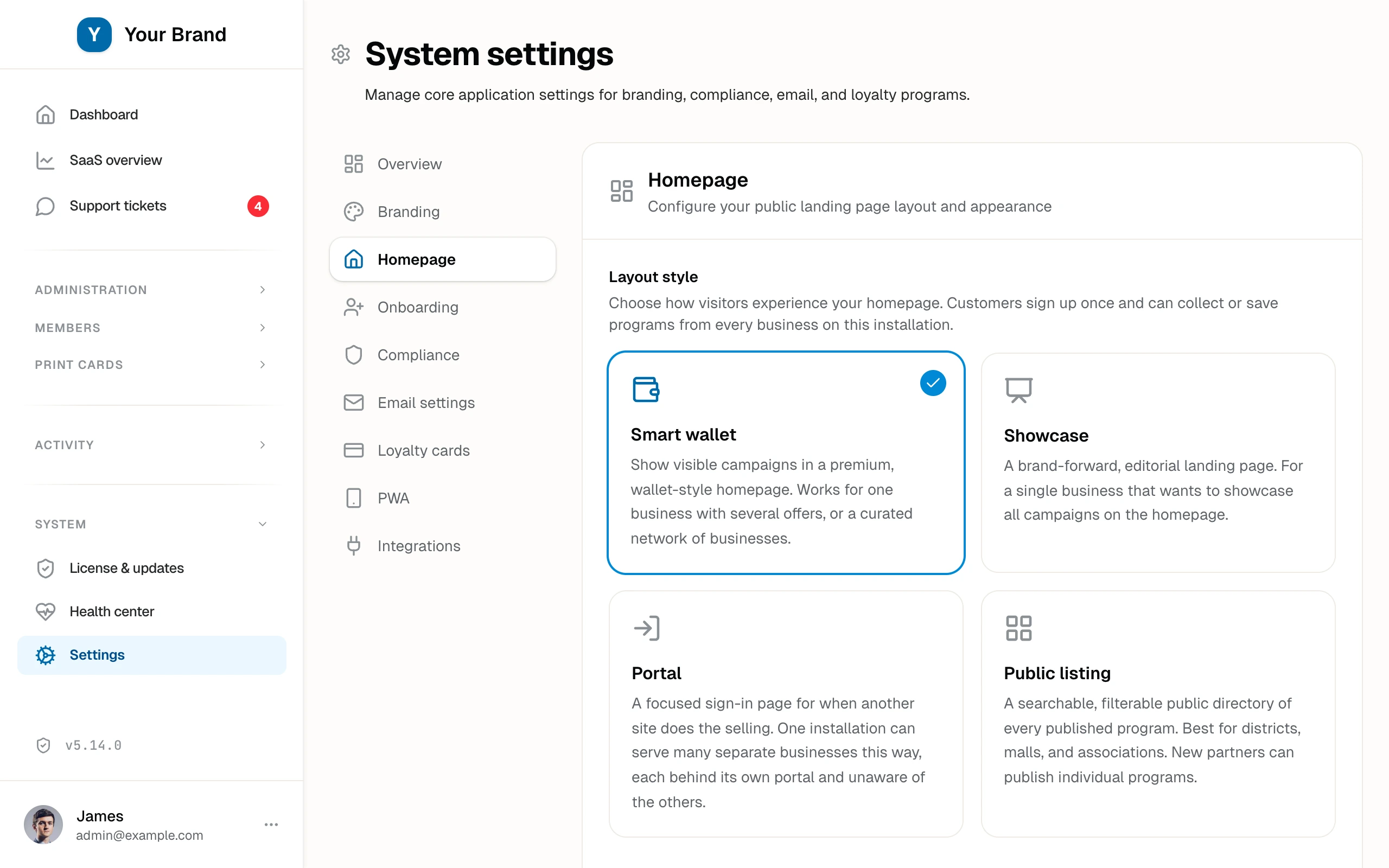Click the Support tickets chat bubble icon
Image resolution: width=1389 pixels, height=868 pixels.
pos(46,206)
